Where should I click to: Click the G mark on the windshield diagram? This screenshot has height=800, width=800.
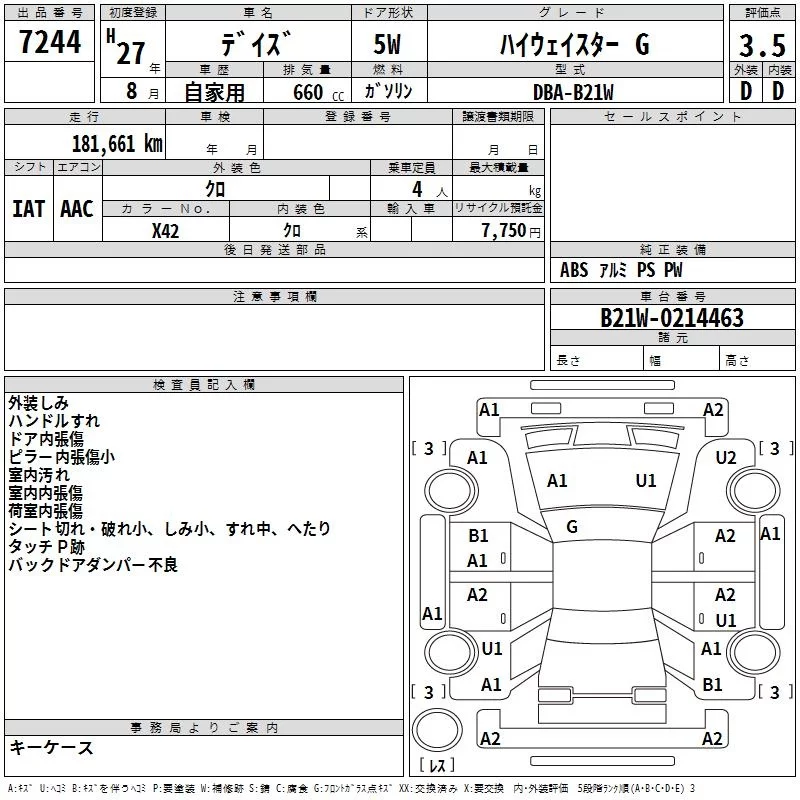pos(572,527)
